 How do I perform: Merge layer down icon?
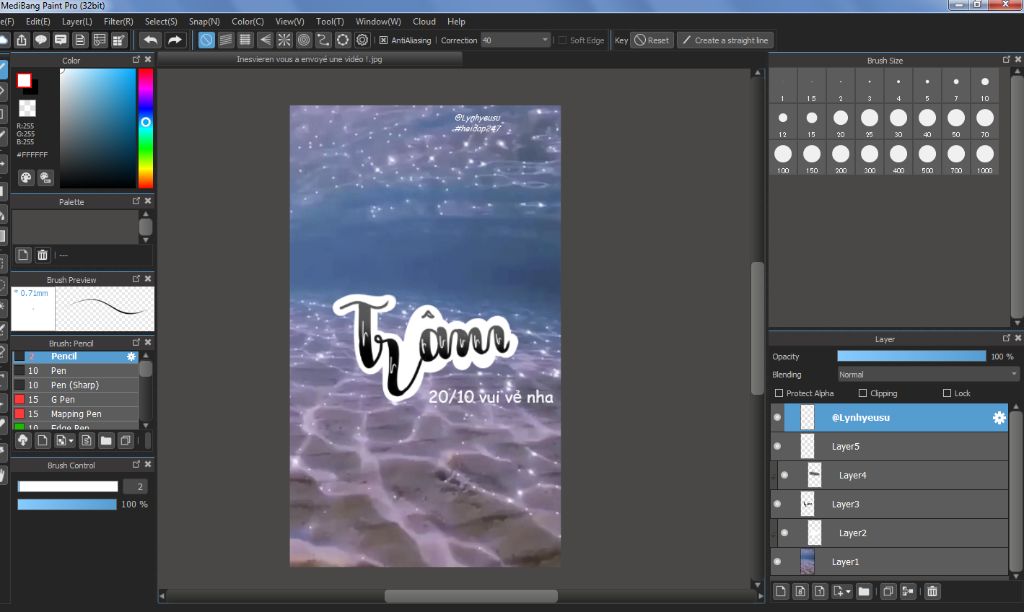pos(908,591)
